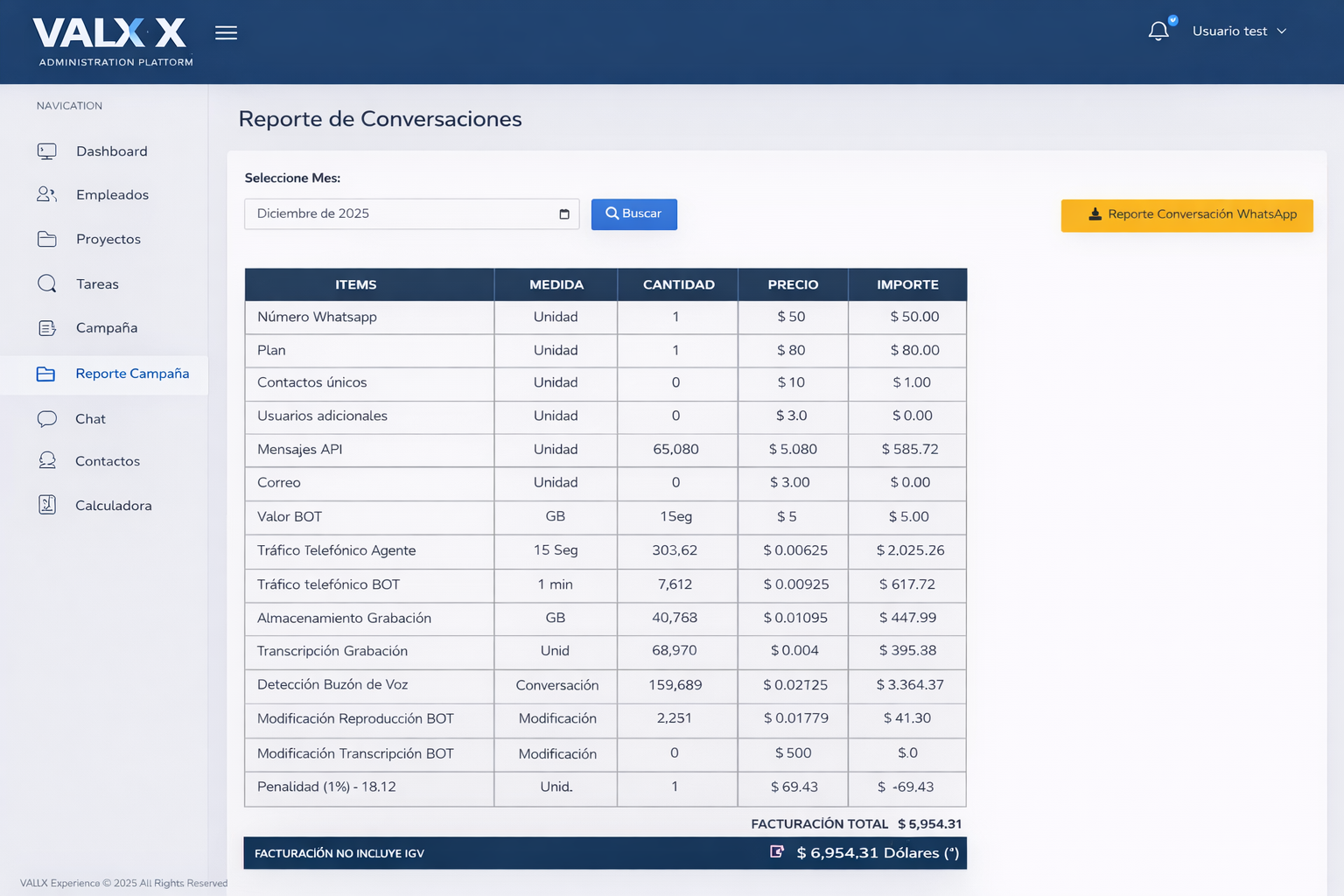Click the export icon beside total amount
1344x896 pixels.
click(776, 851)
